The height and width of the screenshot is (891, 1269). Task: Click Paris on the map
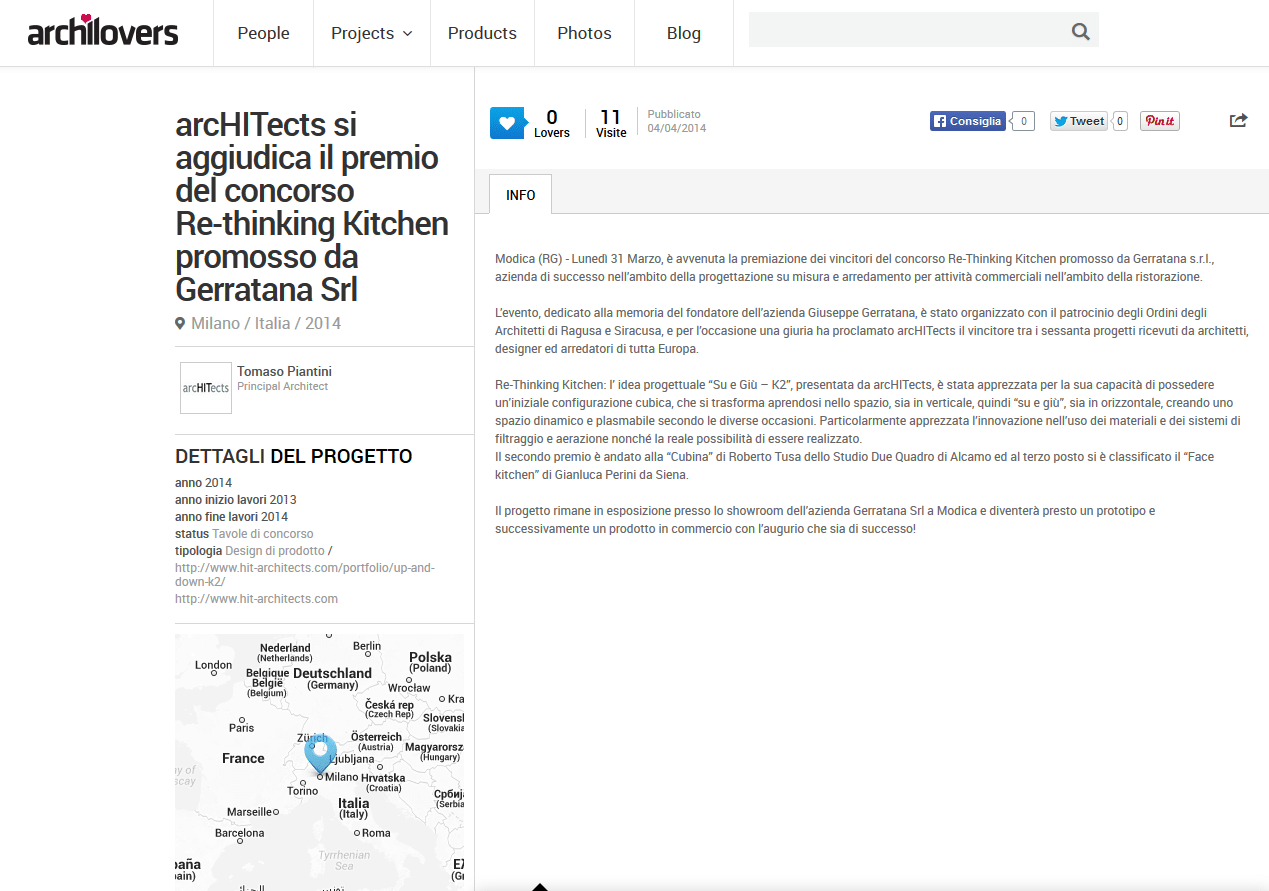coord(242,728)
